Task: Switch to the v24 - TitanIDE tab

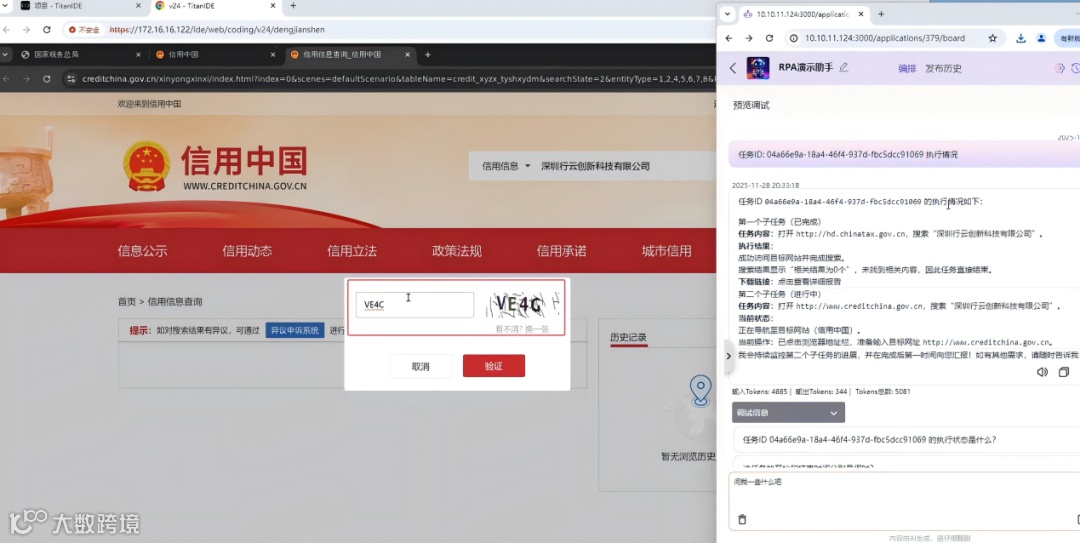Action: (216, 6)
